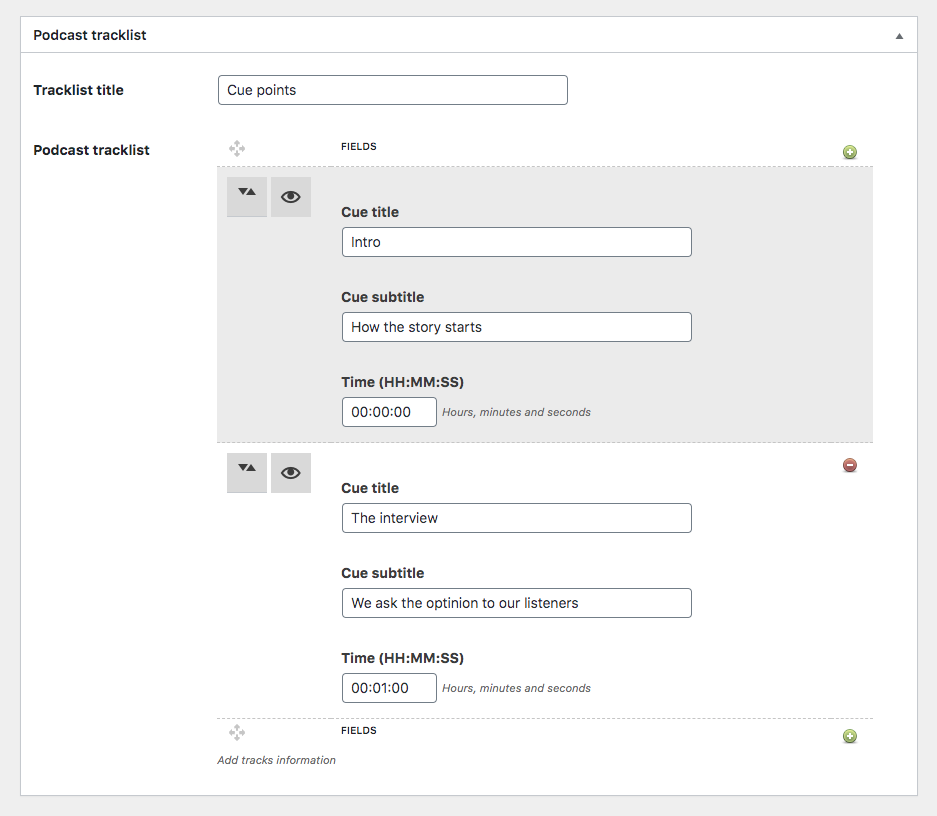Click the move handle icon beside top FIELDS
937x816 pixels.
coord(237,148)
